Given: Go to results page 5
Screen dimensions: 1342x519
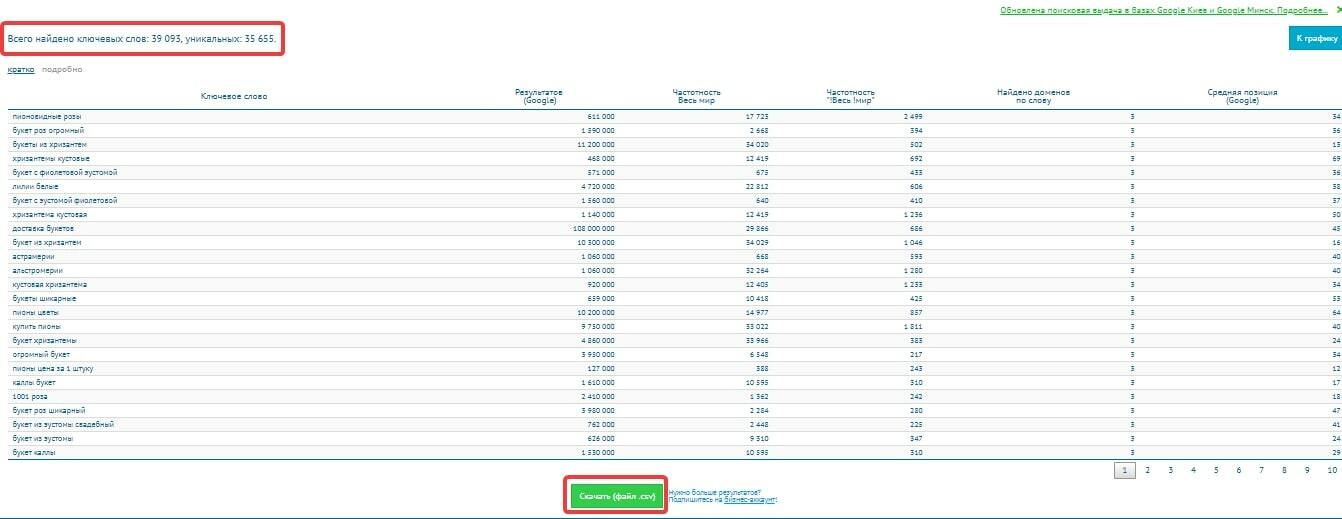Looking at the screenshot, I should click(1216, 470).
